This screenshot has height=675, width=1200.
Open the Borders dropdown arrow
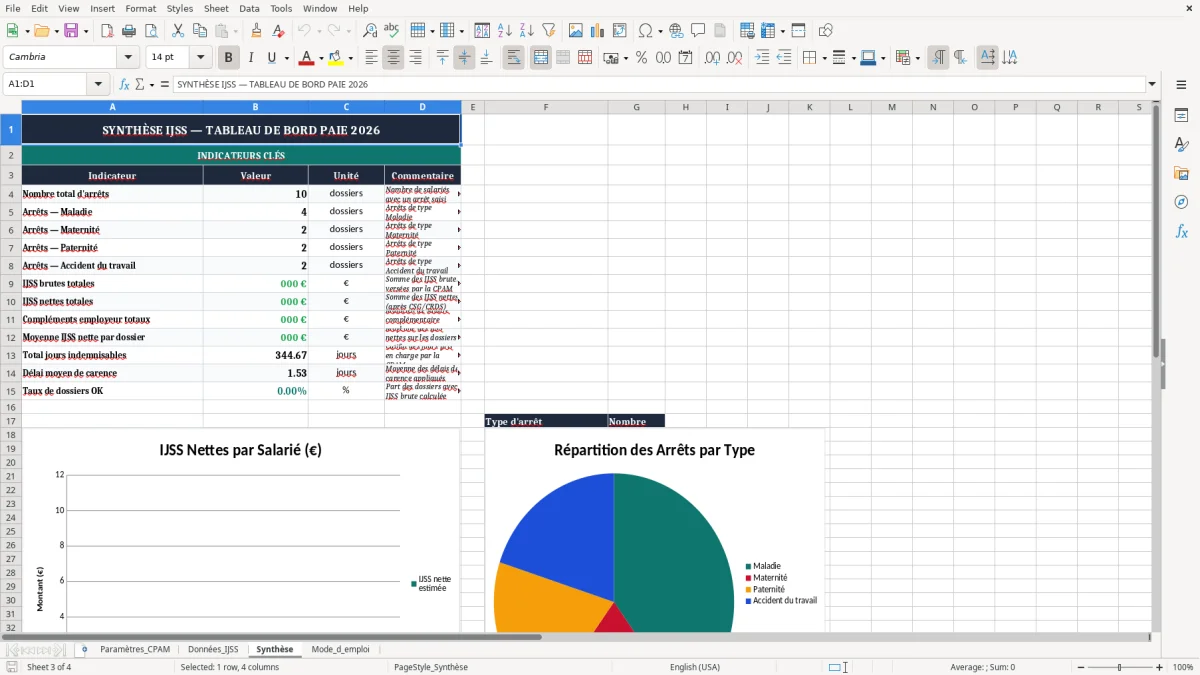[823, 58]
